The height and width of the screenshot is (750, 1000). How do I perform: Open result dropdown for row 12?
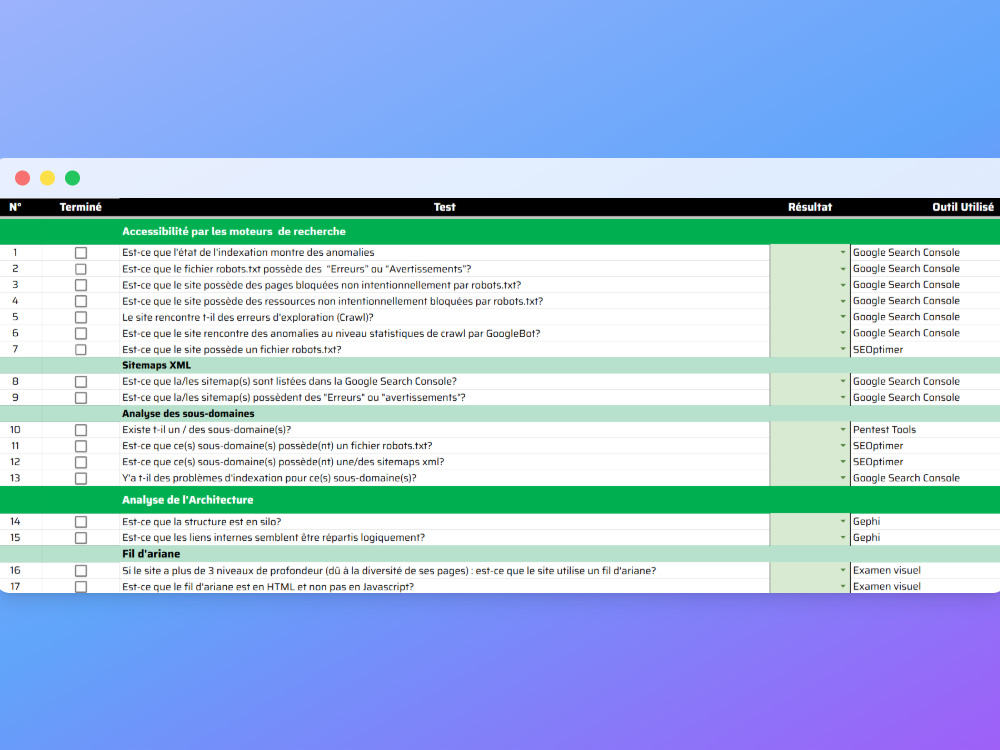click(842, 462)
